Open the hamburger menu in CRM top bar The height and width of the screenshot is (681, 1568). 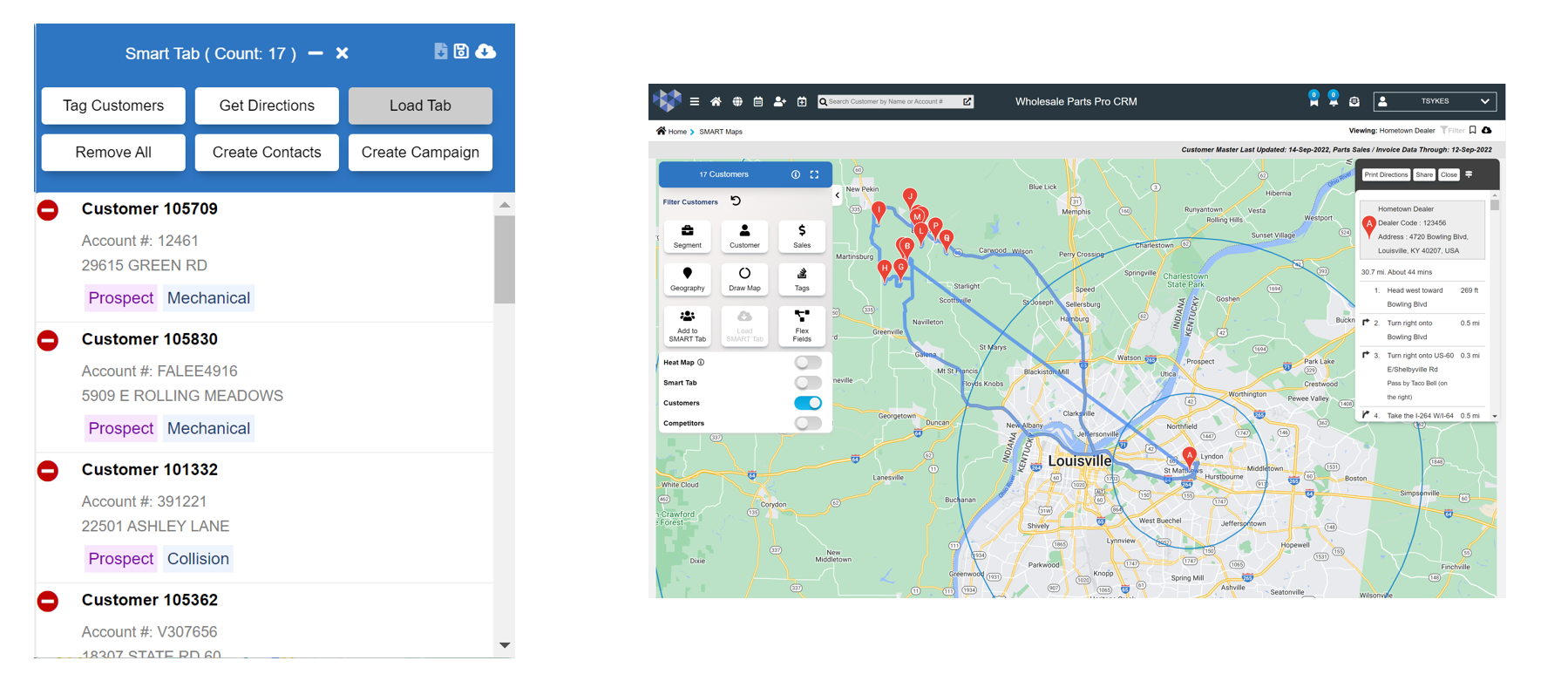695,102
